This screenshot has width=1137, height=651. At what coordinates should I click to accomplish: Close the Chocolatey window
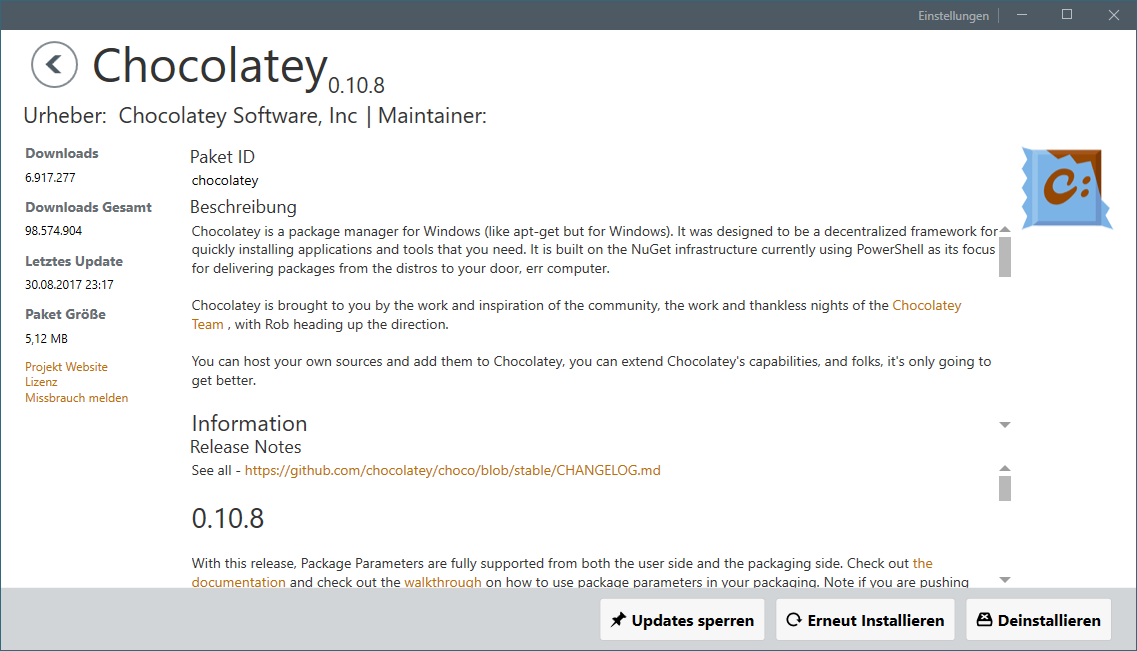point(1114,14)
